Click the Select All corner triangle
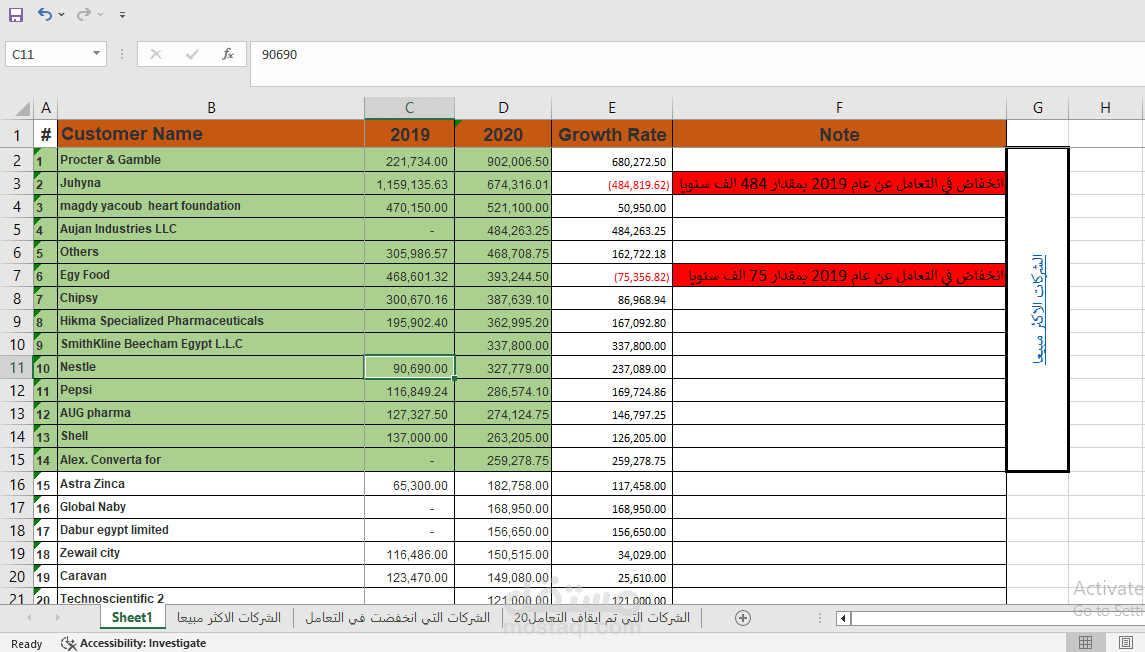The width and height of the screenshot is (1145, 652). pos(23,109)
